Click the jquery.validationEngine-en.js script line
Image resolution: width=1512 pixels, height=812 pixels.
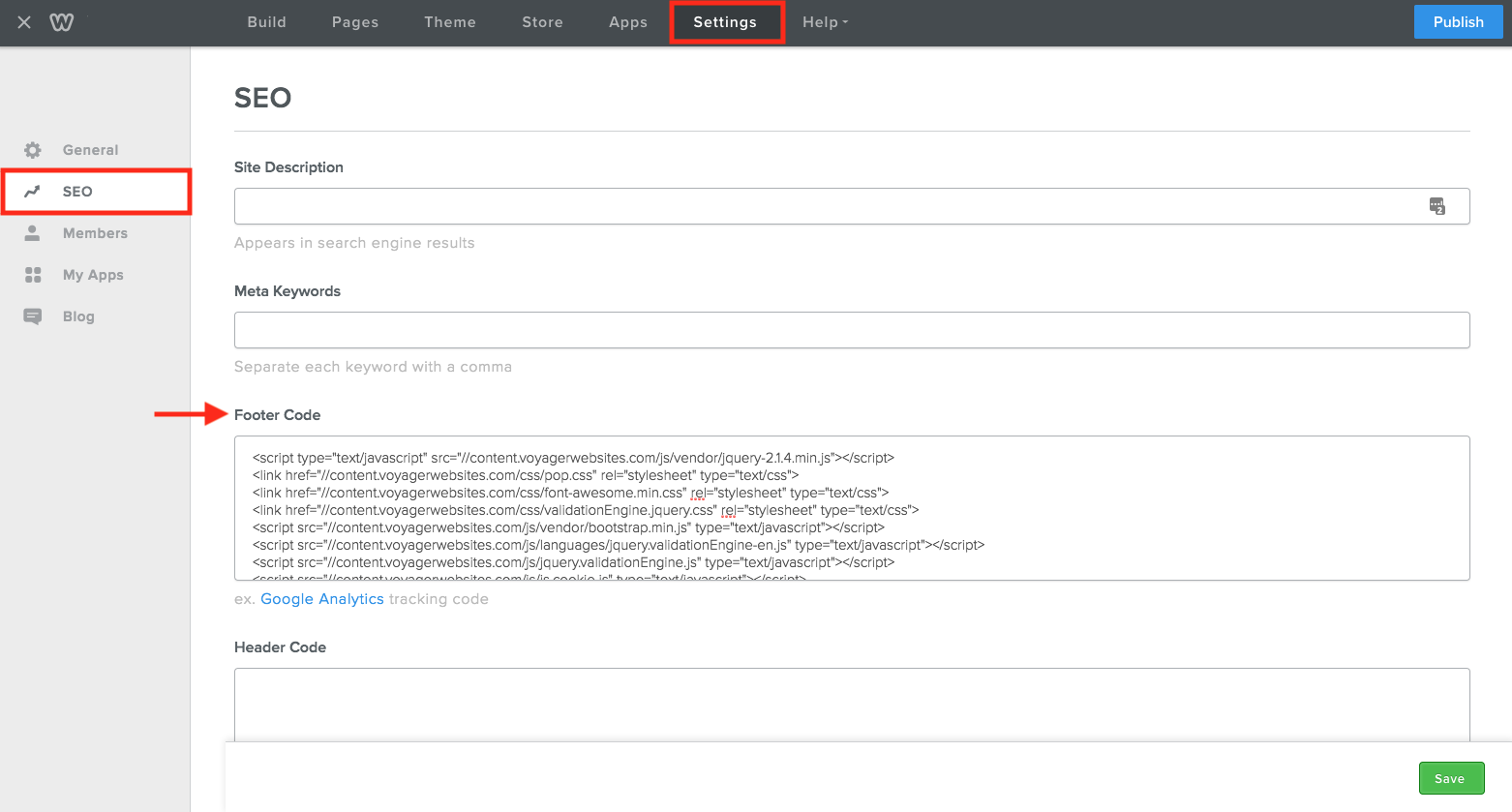619,545
